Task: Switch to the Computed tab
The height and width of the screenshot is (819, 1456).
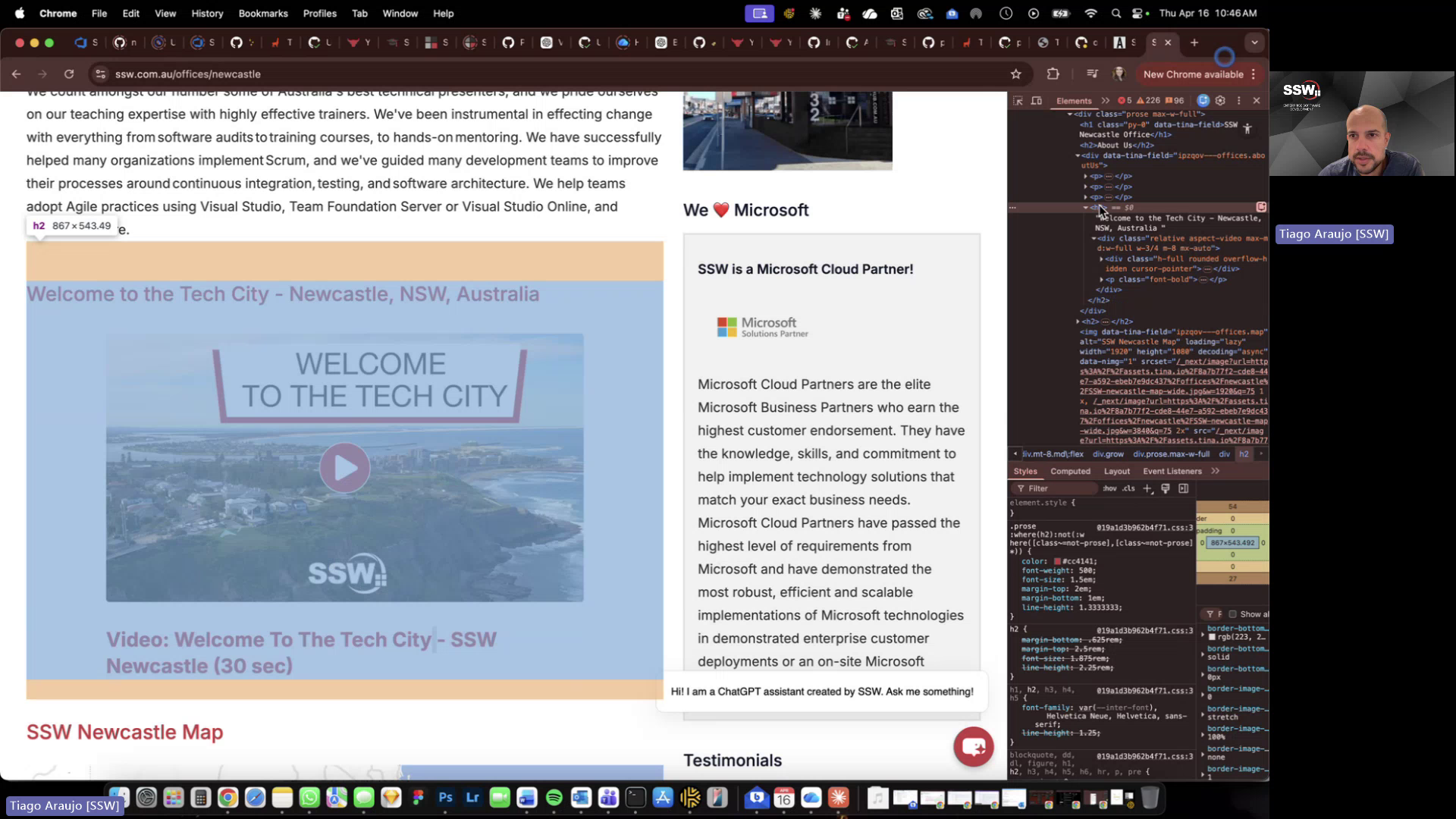Action: (x=1070, y=471)
